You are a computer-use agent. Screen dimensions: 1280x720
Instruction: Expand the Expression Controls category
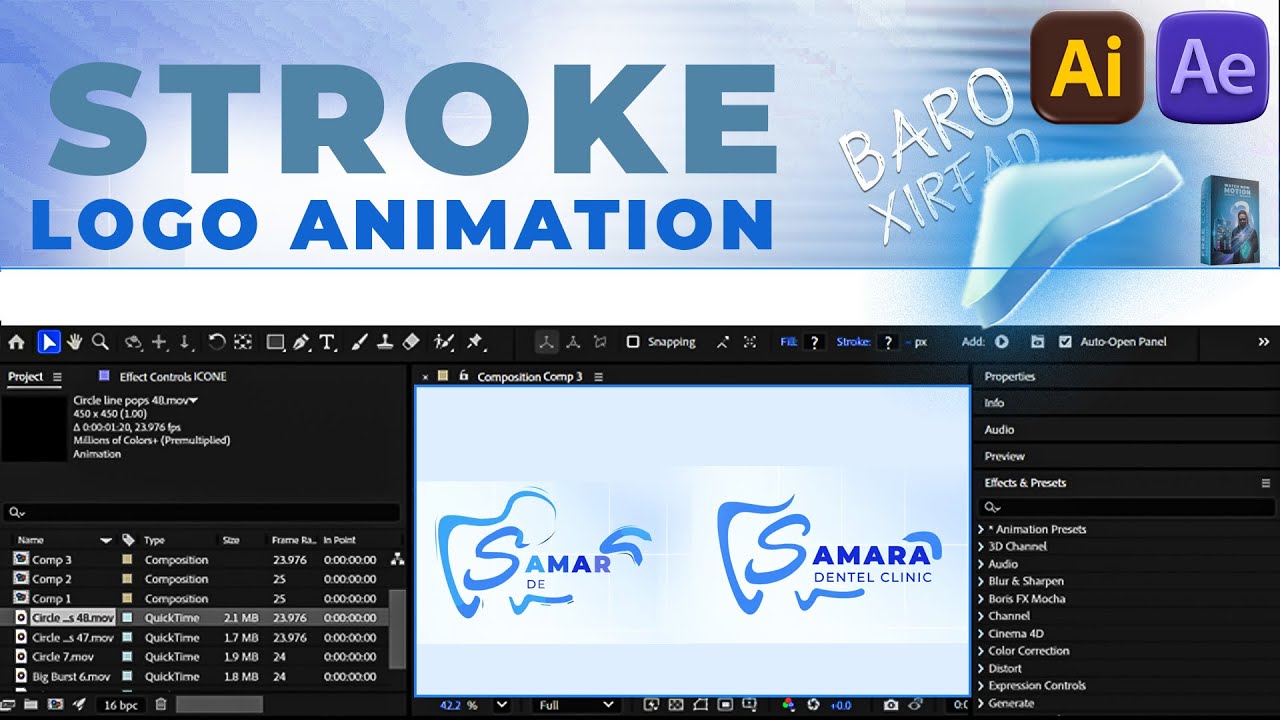[x=981, y=686]
